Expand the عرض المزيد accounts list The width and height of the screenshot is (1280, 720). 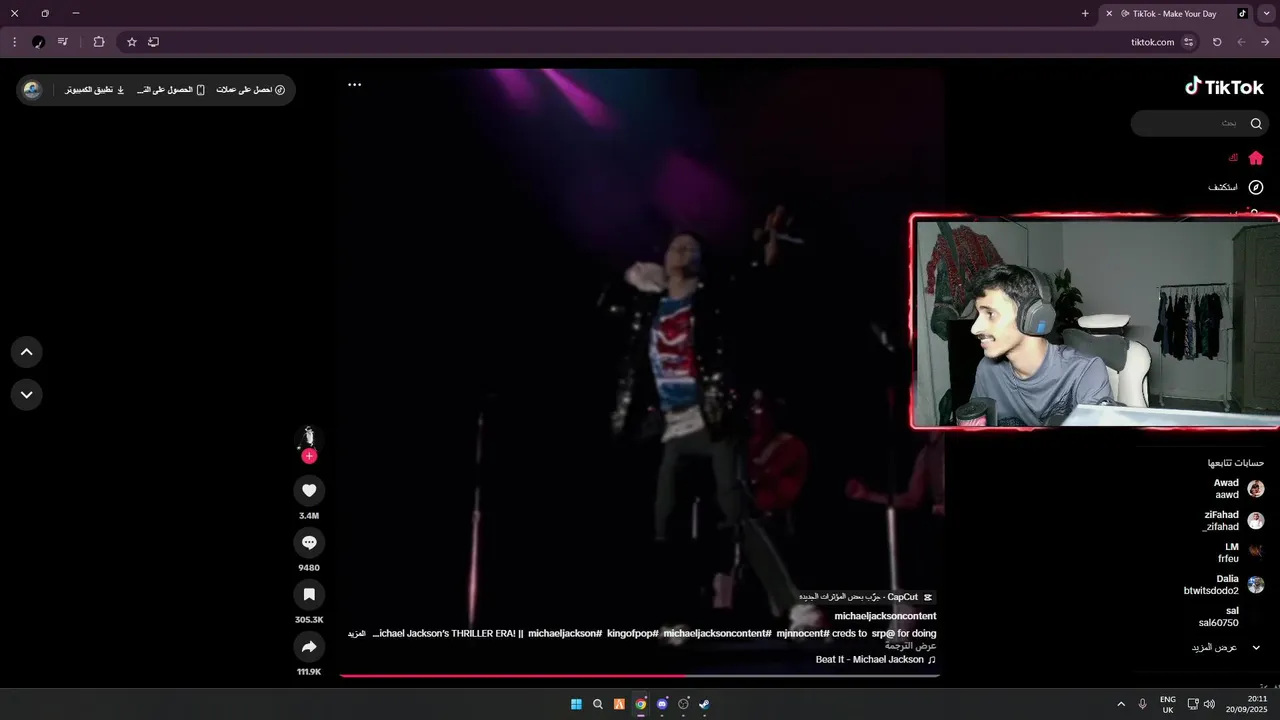pyautogui.click(x=1225, y=647)
